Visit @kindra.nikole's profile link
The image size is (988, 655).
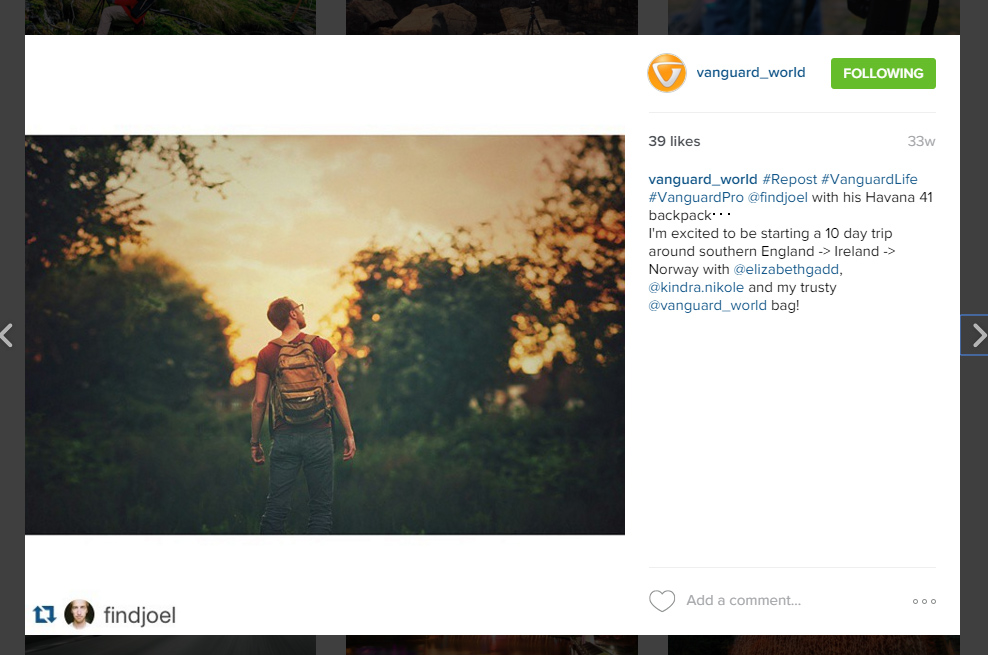696,288
